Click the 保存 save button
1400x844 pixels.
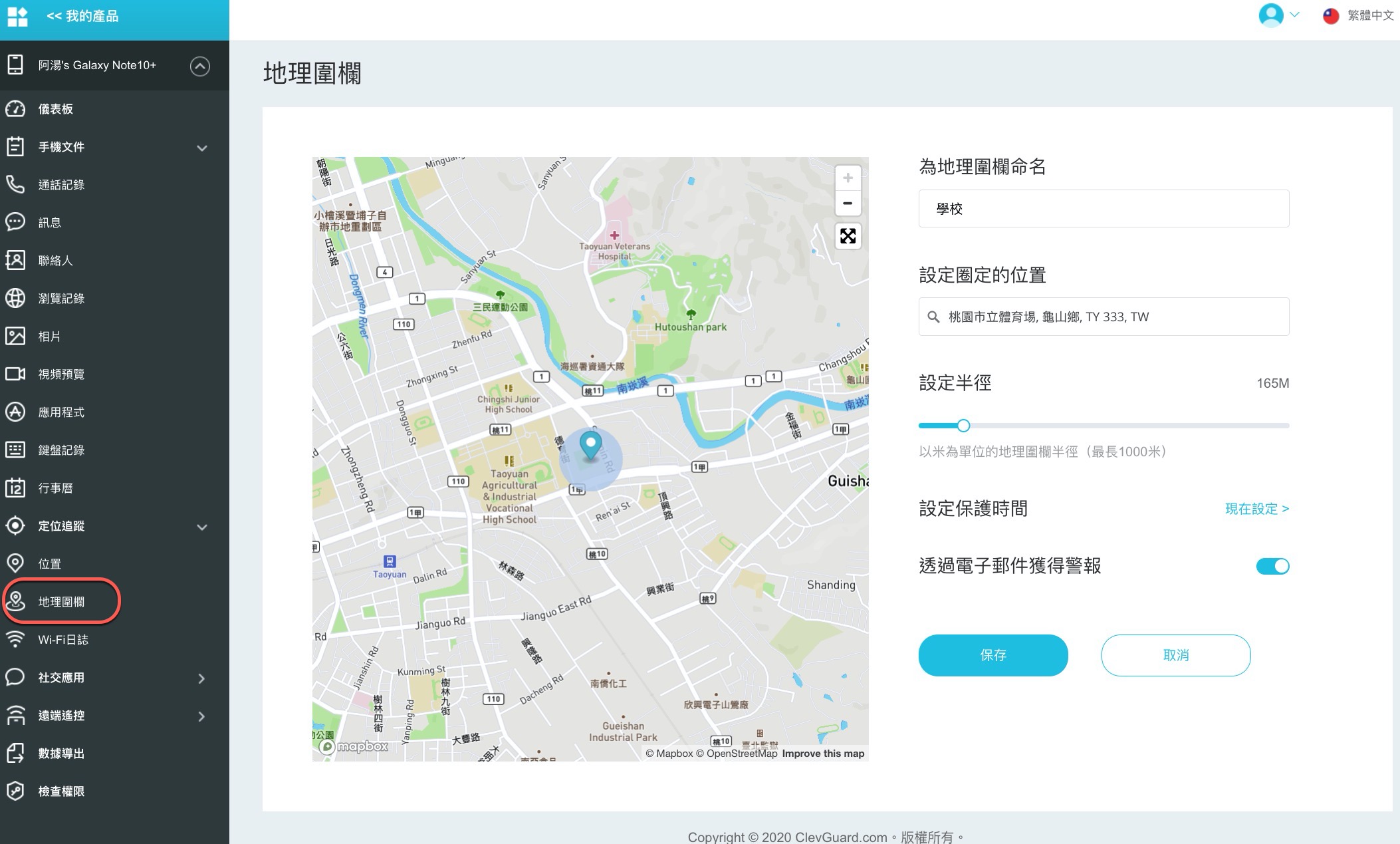[992, 655]
